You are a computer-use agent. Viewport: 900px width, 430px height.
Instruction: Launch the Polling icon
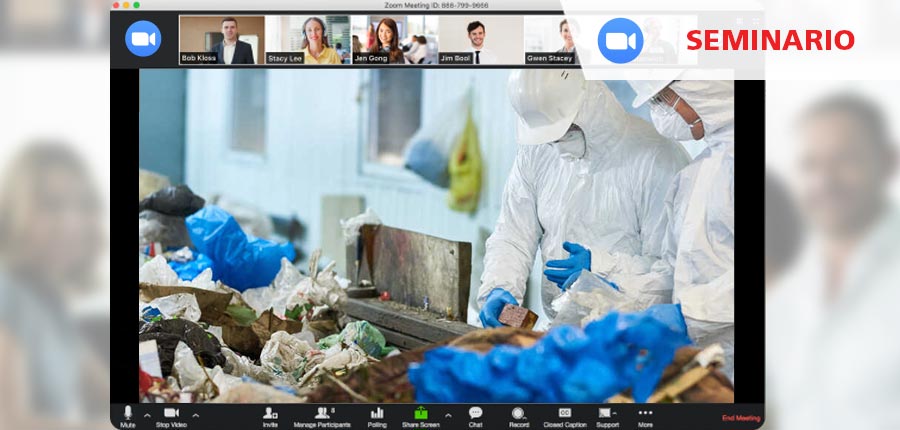(x=377, y=413)
